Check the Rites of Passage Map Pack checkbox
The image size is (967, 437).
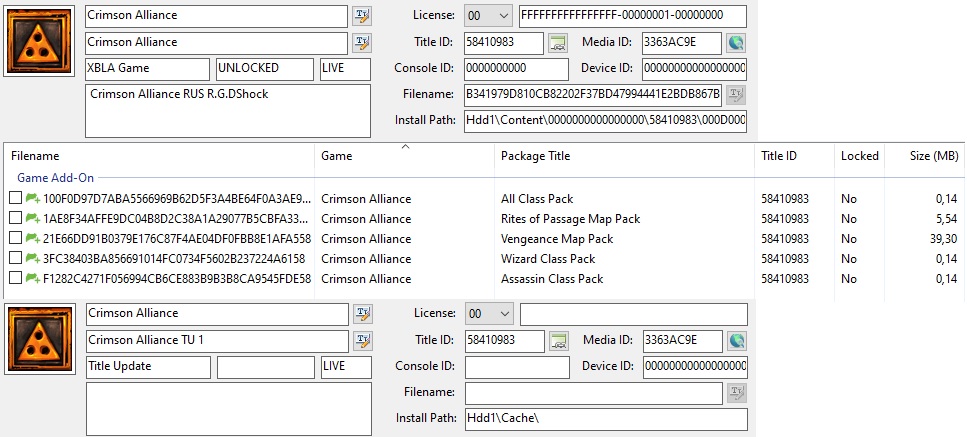click(x=15, y=218)
